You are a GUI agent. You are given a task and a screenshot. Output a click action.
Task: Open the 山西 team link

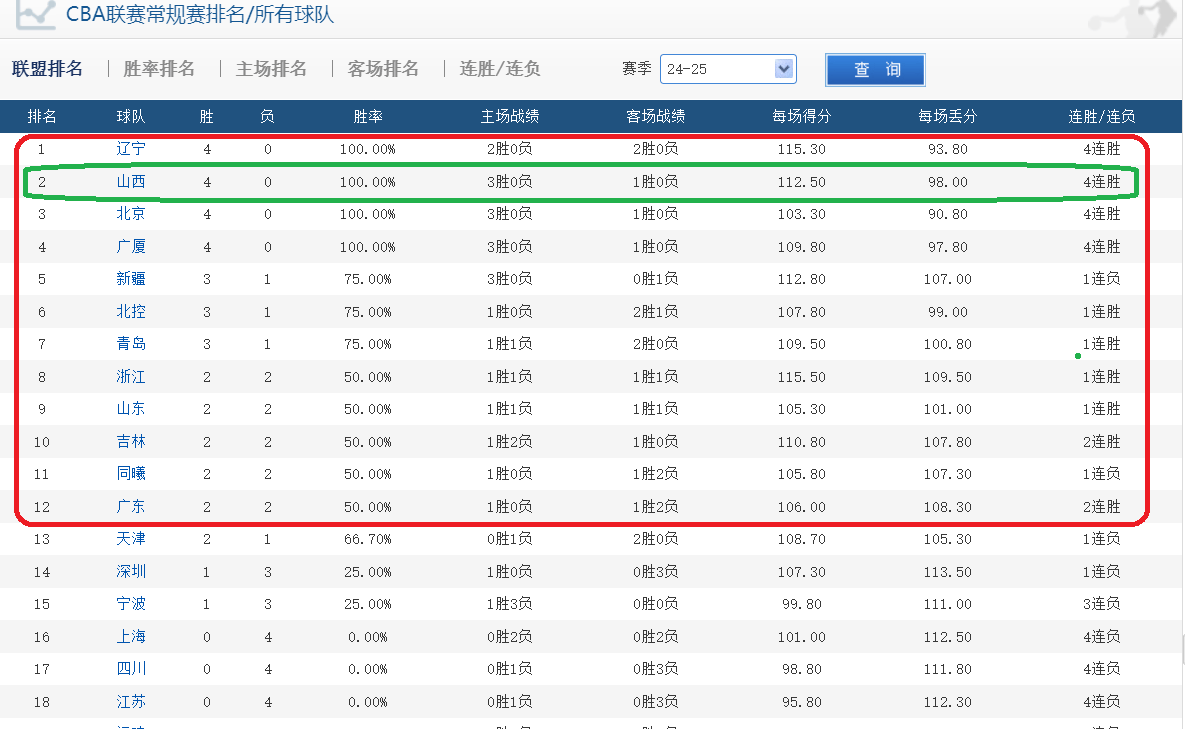[x=131, y=181]
